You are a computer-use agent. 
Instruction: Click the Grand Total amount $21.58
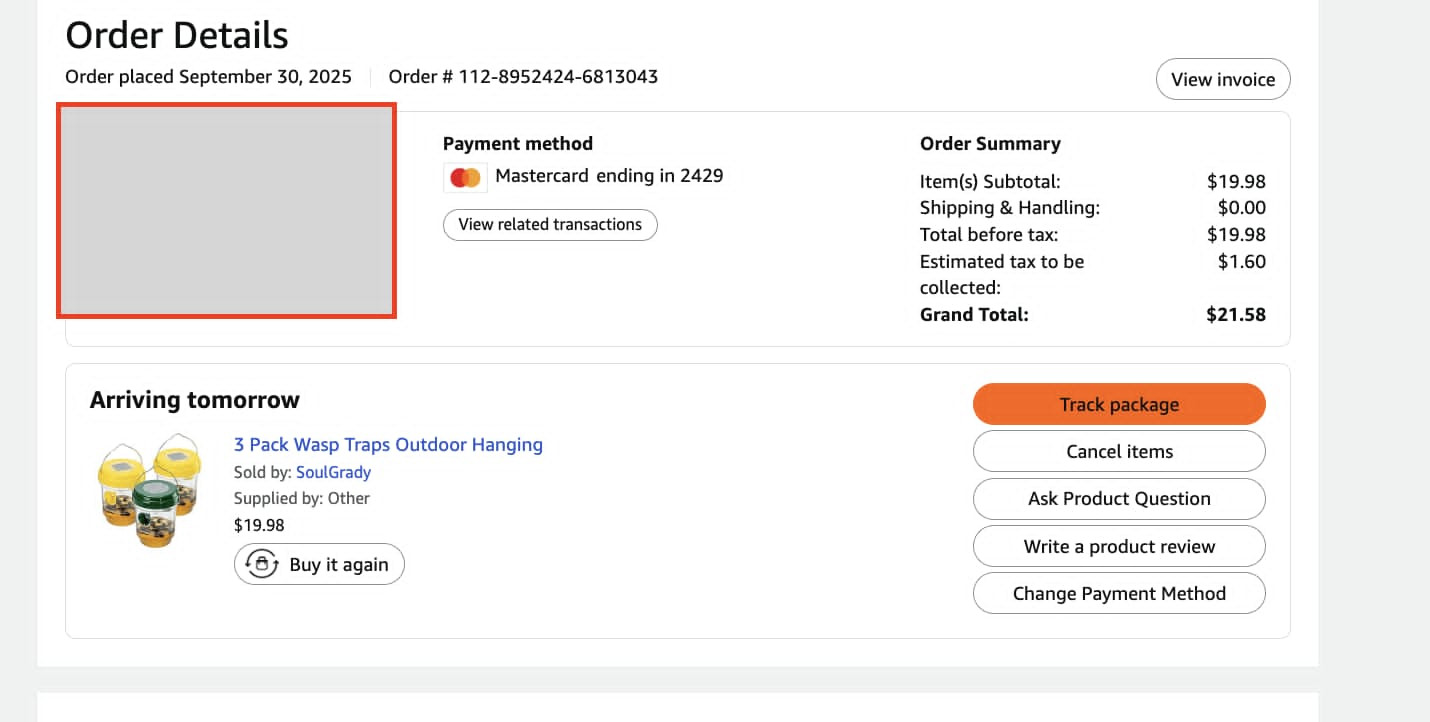(x=1236, y=314)
